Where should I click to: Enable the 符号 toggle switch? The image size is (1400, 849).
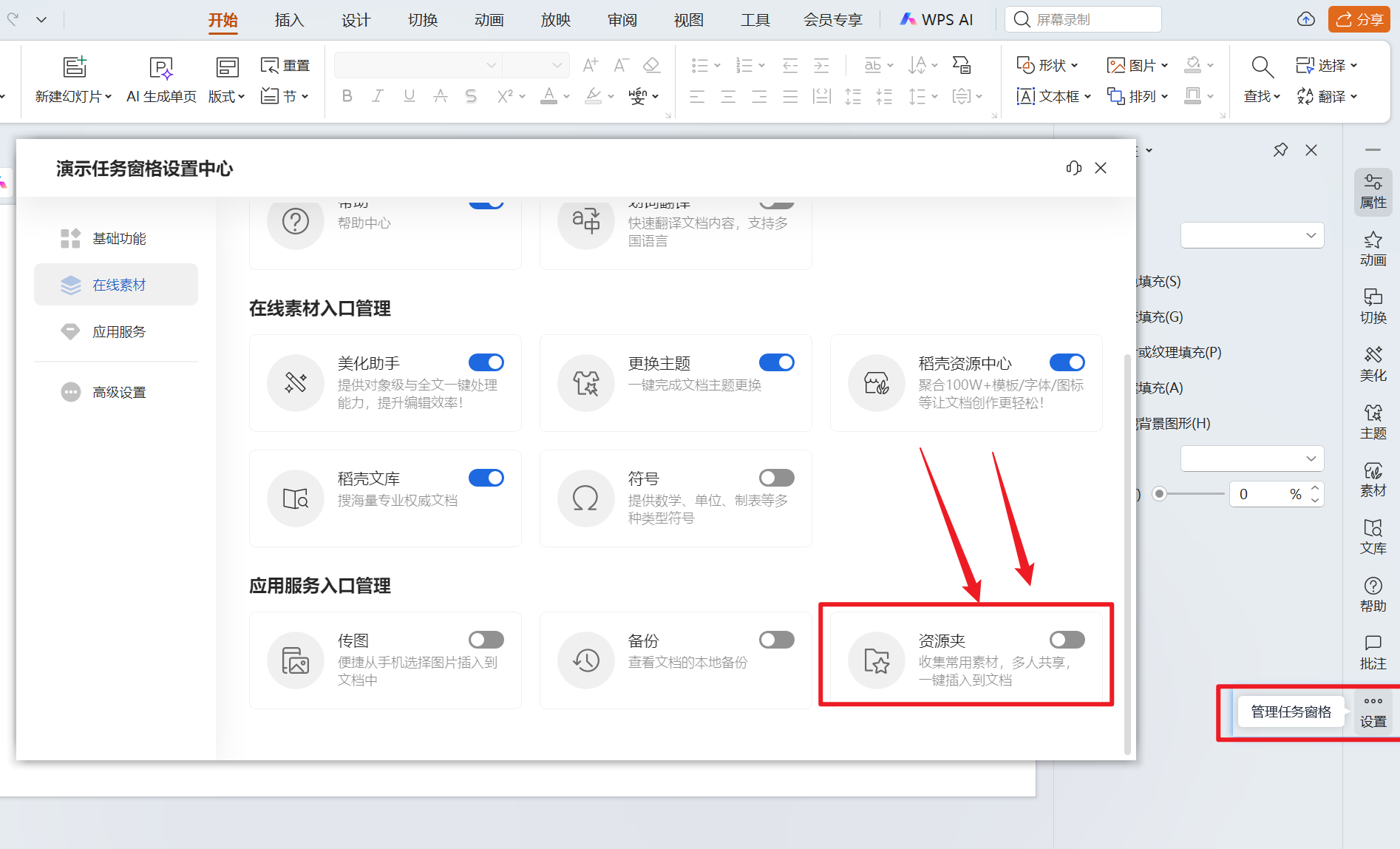[776, 478]
